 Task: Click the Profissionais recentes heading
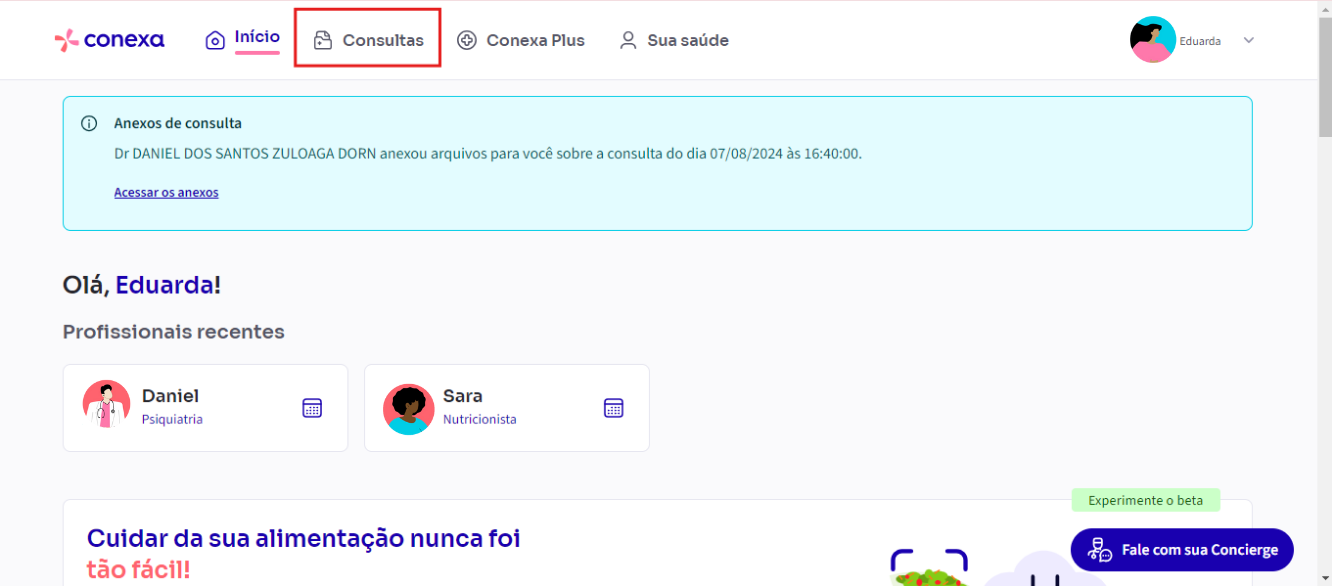(x=174, y=332)
